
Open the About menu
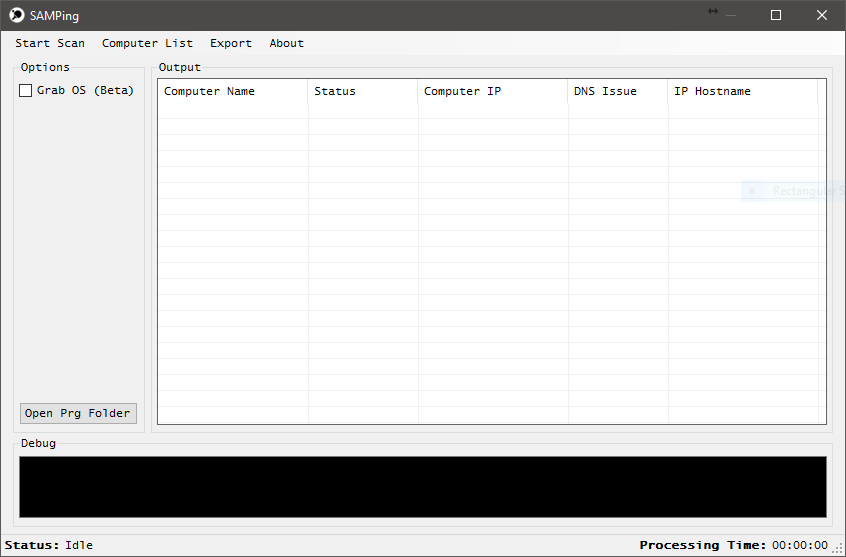[286, 43]
